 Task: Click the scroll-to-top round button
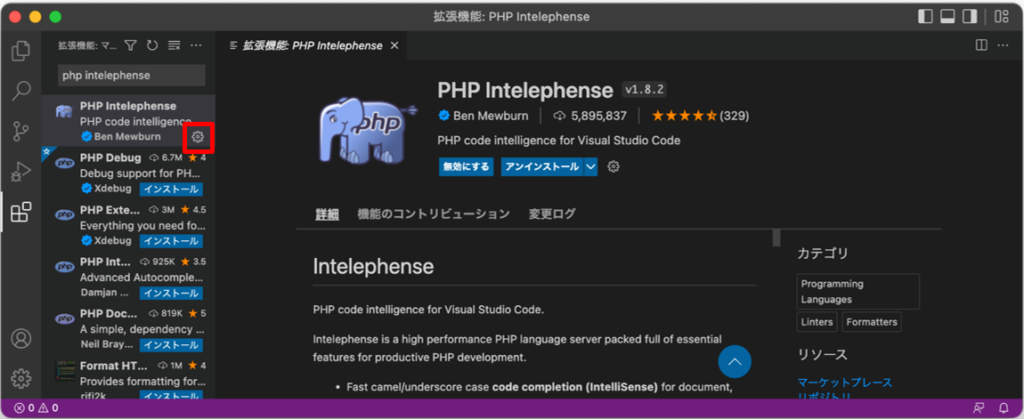735,361
